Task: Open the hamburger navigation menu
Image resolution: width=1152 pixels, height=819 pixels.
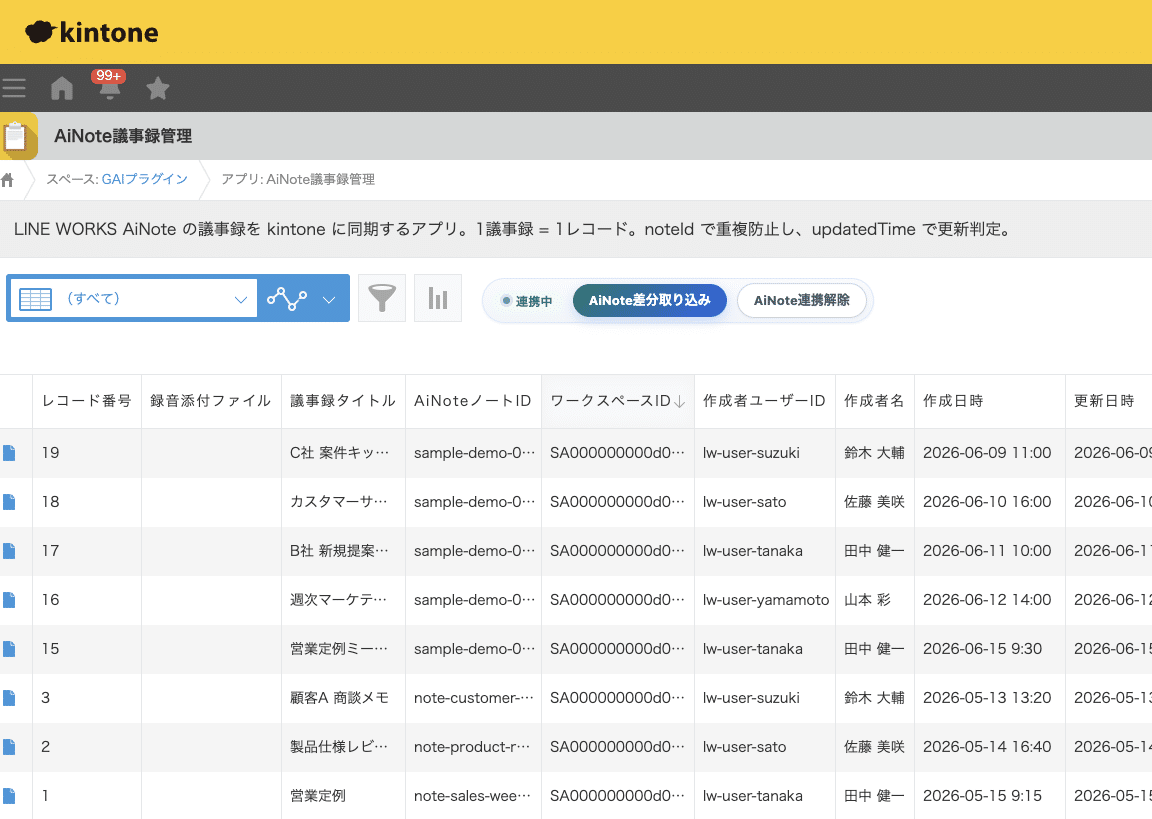Action: 13,88
